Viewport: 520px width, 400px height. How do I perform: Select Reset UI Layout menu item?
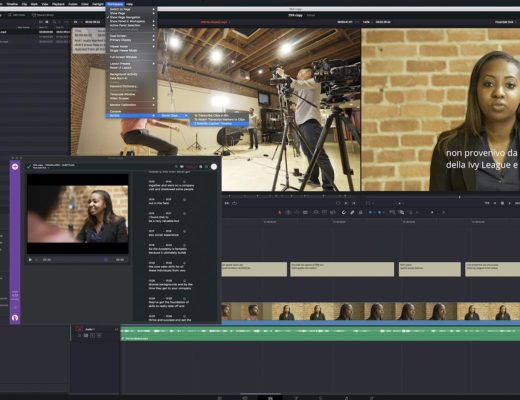pyautogui.click(x=131, y=68)
